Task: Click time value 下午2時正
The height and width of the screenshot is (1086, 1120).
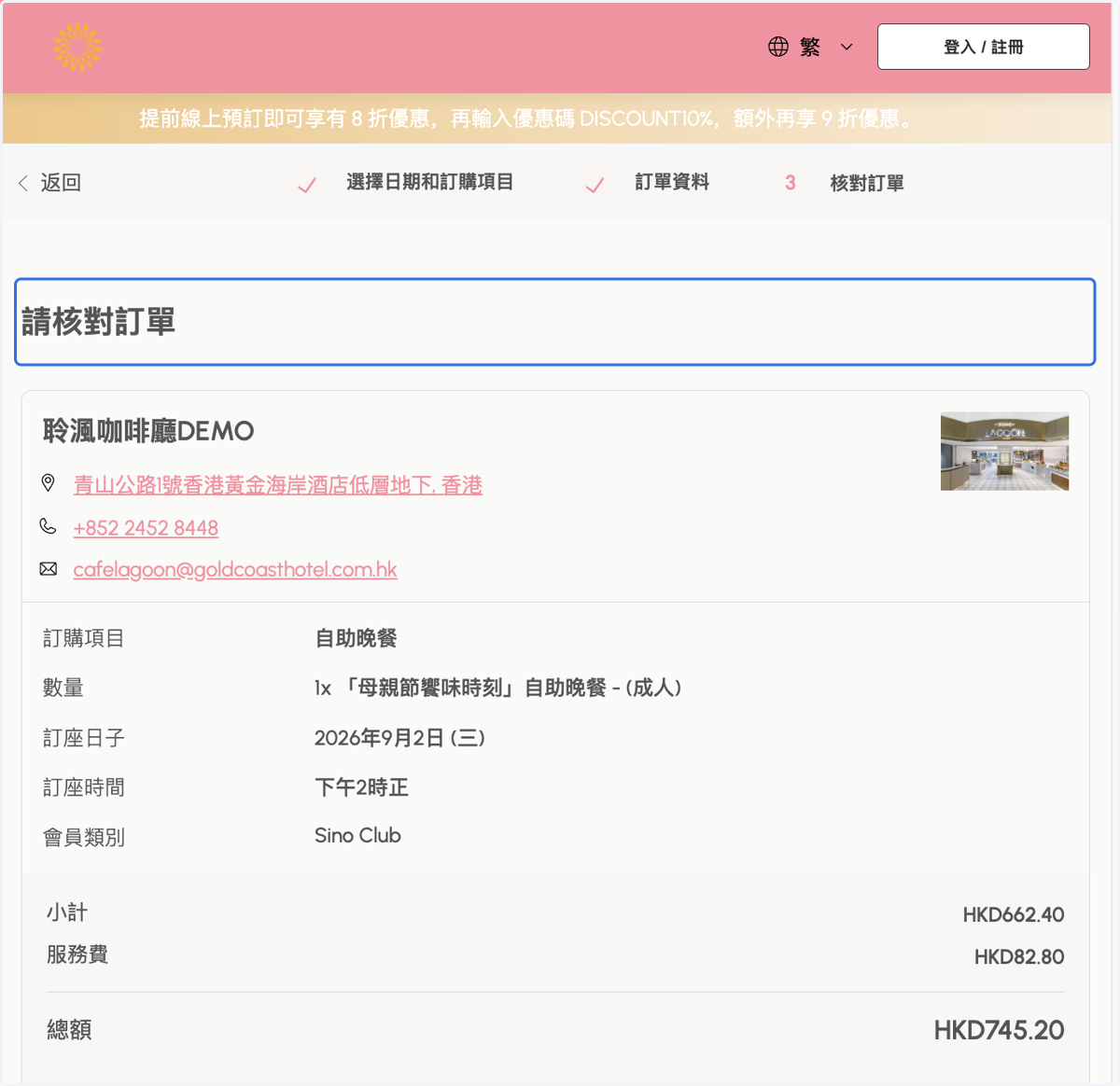Action: tap(361, 787)
